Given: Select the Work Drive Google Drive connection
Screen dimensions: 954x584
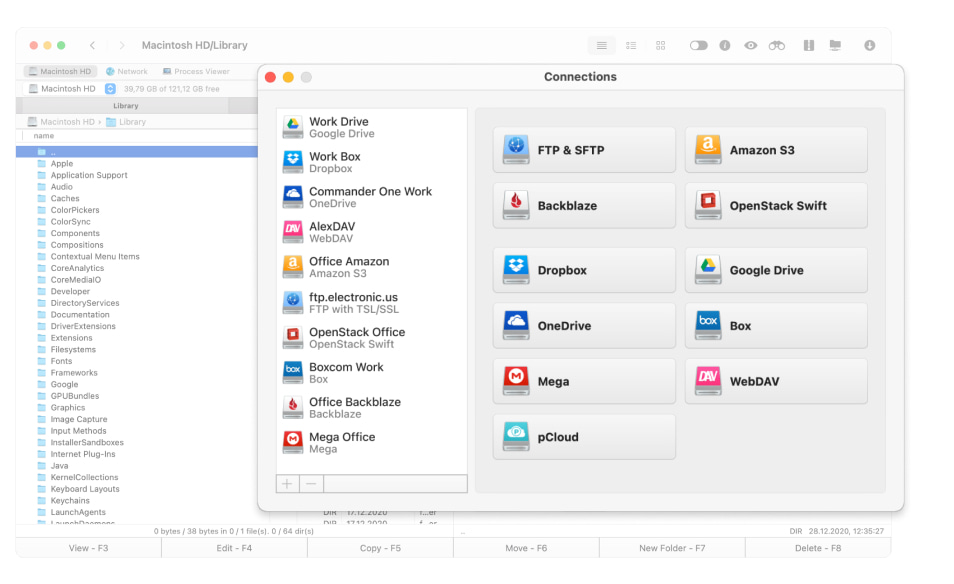Looking at the screenshot, I should coord(340,126).
